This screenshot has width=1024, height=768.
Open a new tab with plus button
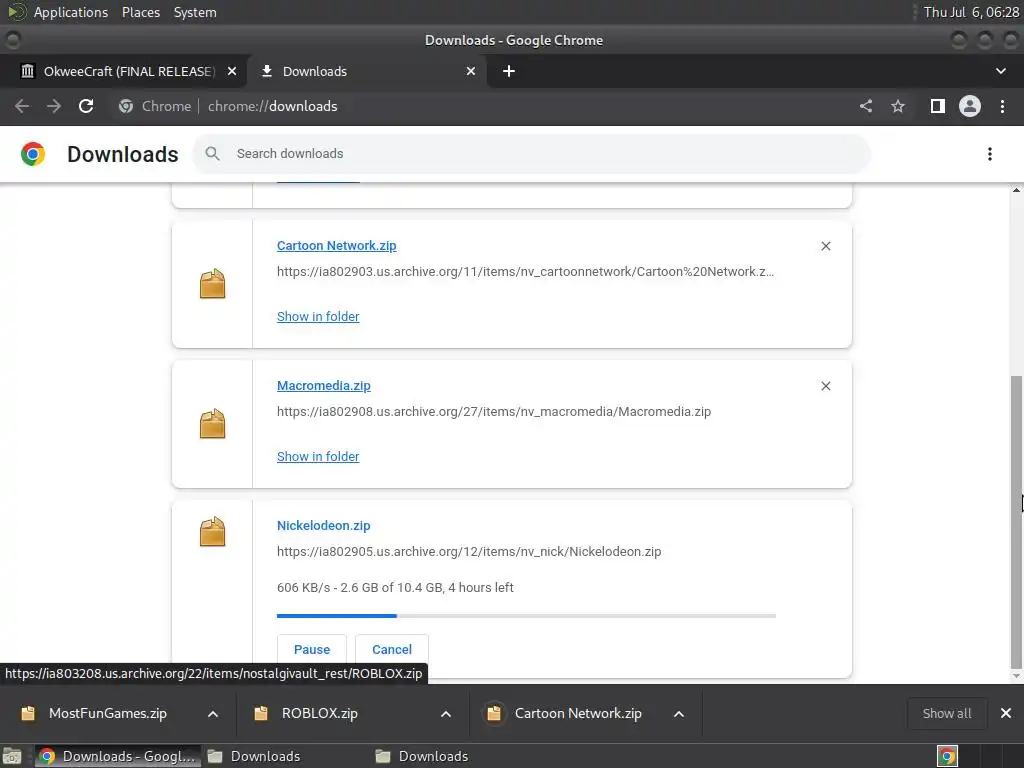click(509, 71)
